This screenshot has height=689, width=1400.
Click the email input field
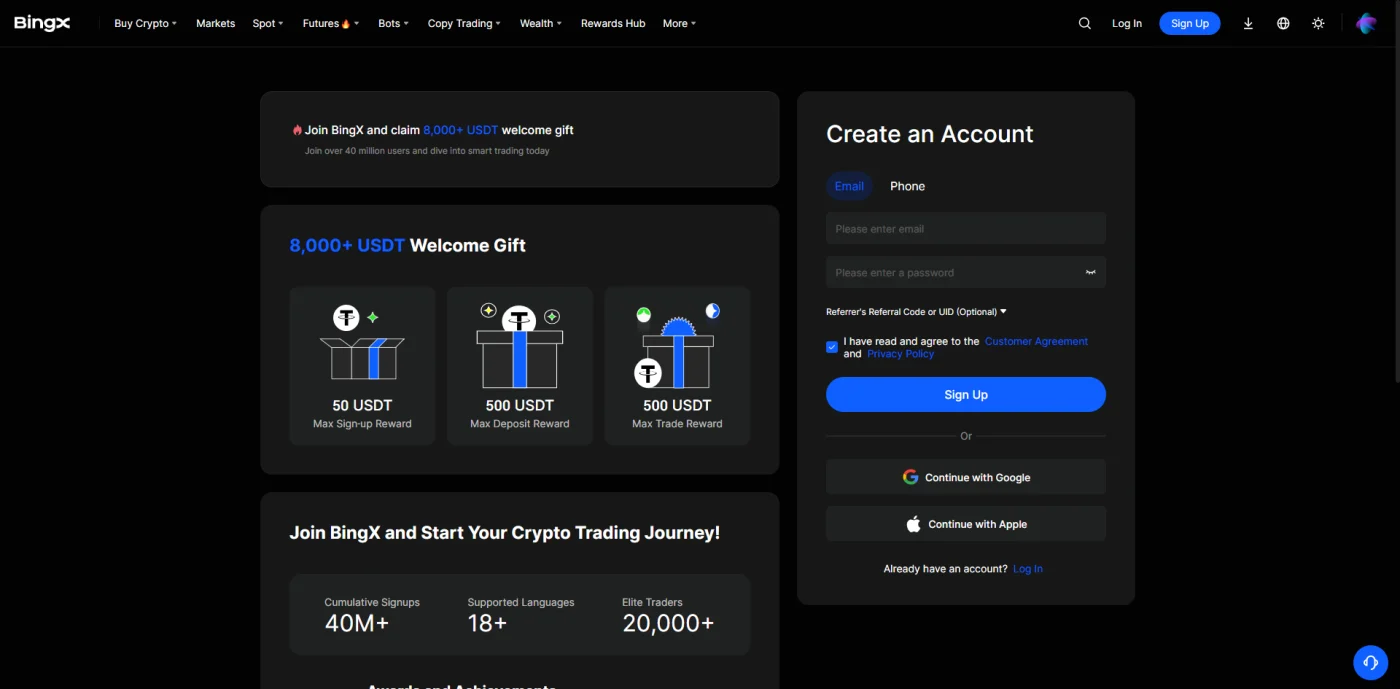point(966,228)
